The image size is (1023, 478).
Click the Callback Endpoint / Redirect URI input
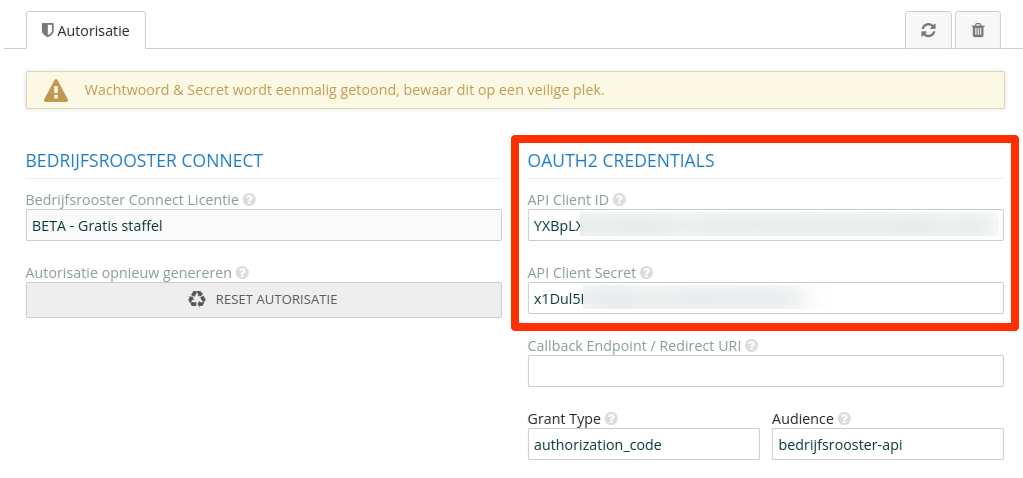coord(765,371)
